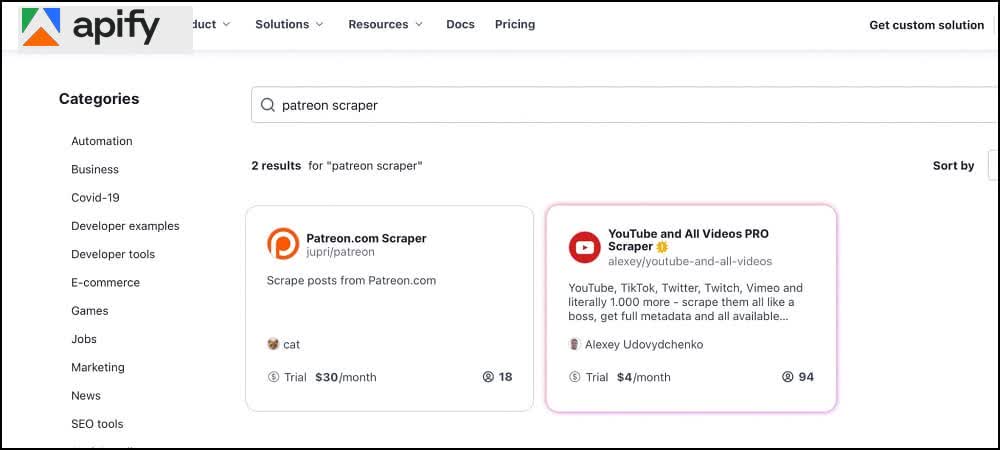Click the $30/month price
1000x450 pixels.
(x=346, y=377)
